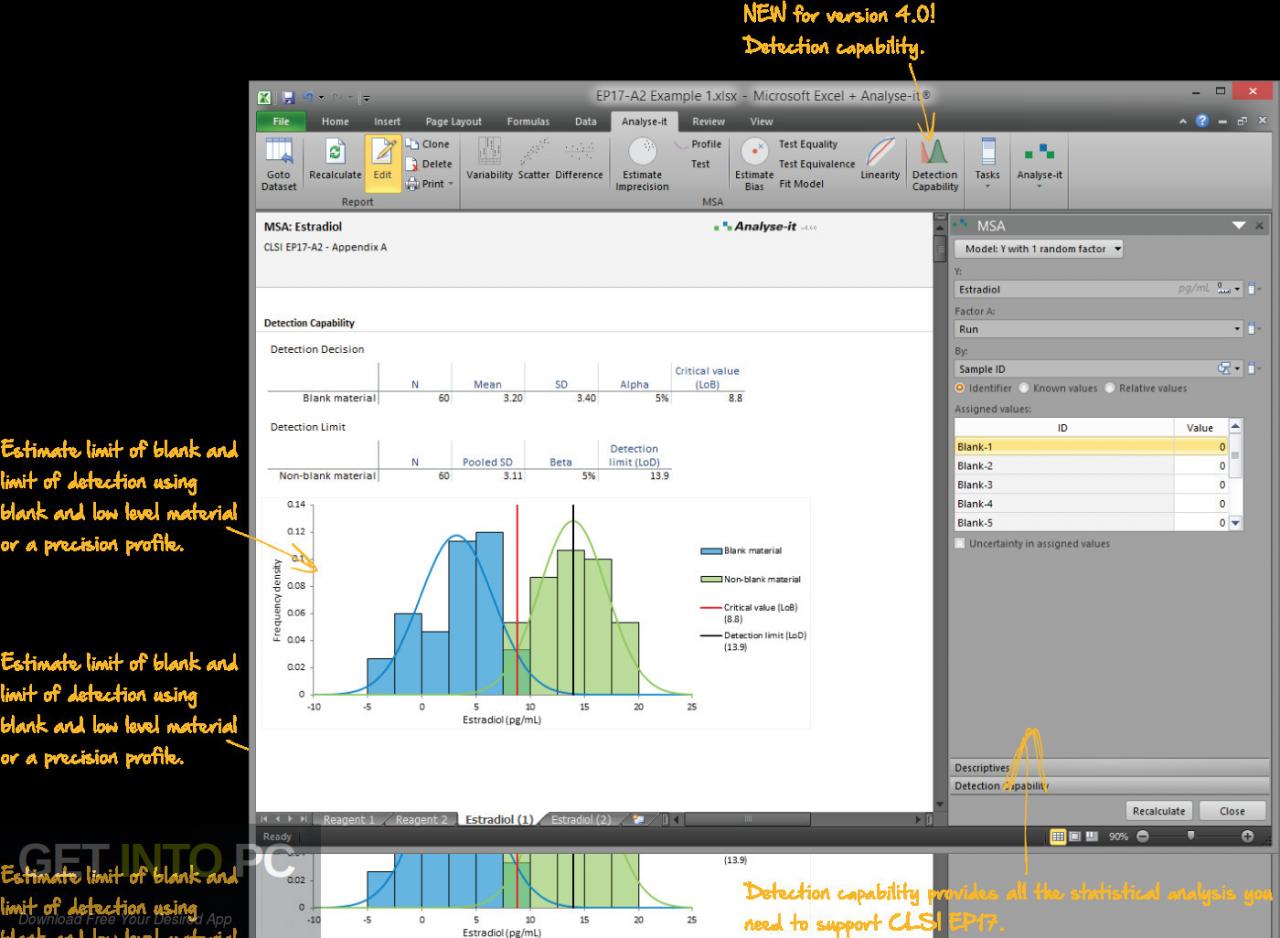Click the Delete report icon

tap(428, 164)
